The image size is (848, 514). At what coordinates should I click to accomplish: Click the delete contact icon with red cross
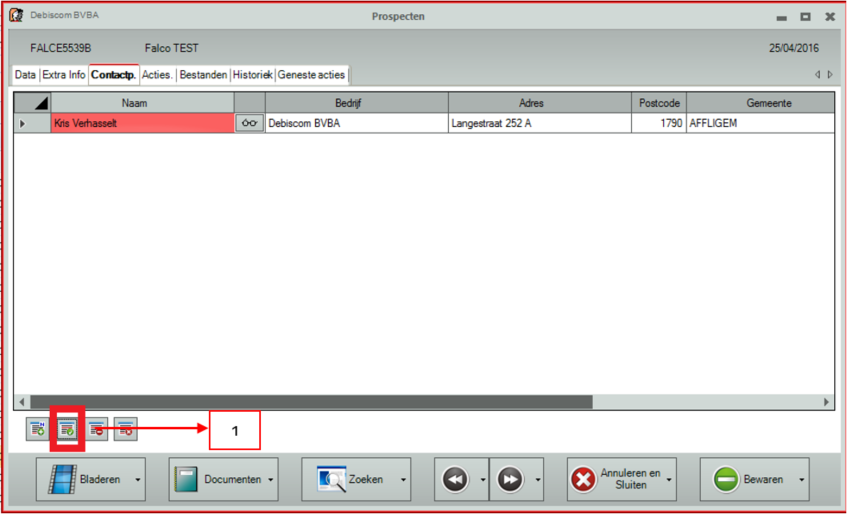[x=125, y=429]
